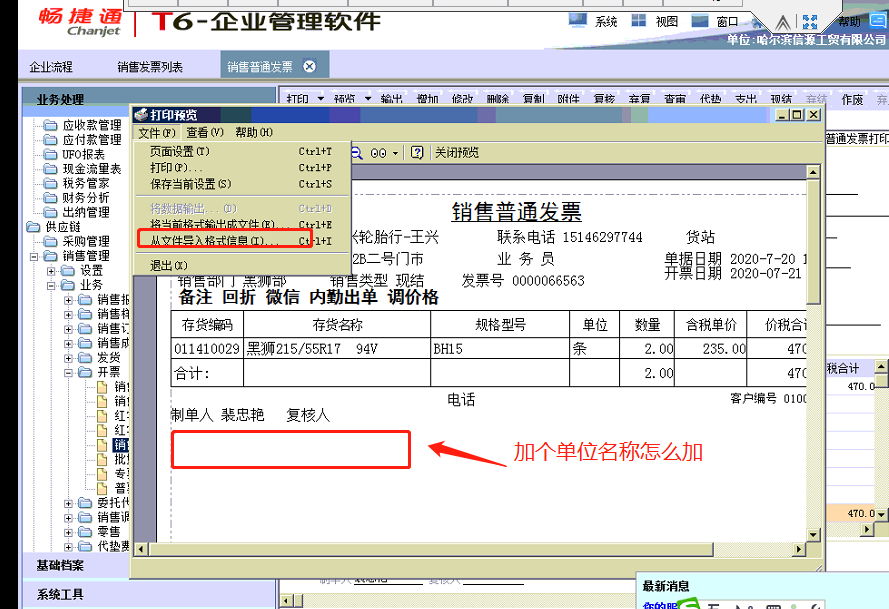Screen dimensions: 889x609
Task: Close the 销售普通发票 tab via its X icon
Action: (309, 66)
